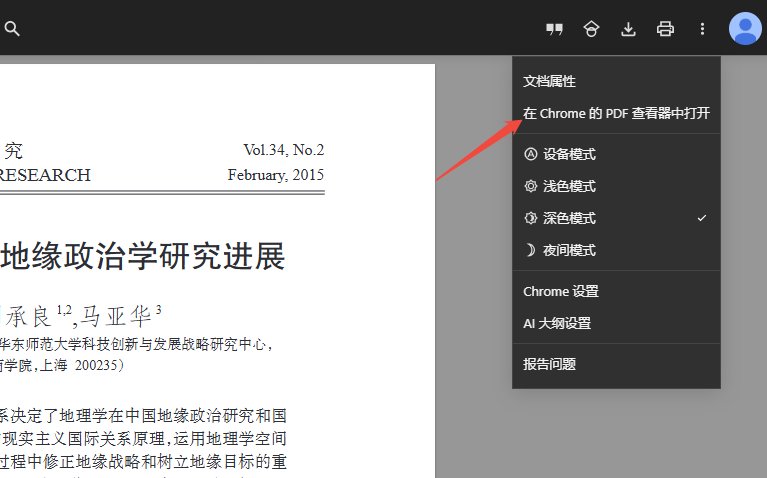Click 报告问题 to report an issue
This screenshot has width=767, height=478.
(616, 364)
